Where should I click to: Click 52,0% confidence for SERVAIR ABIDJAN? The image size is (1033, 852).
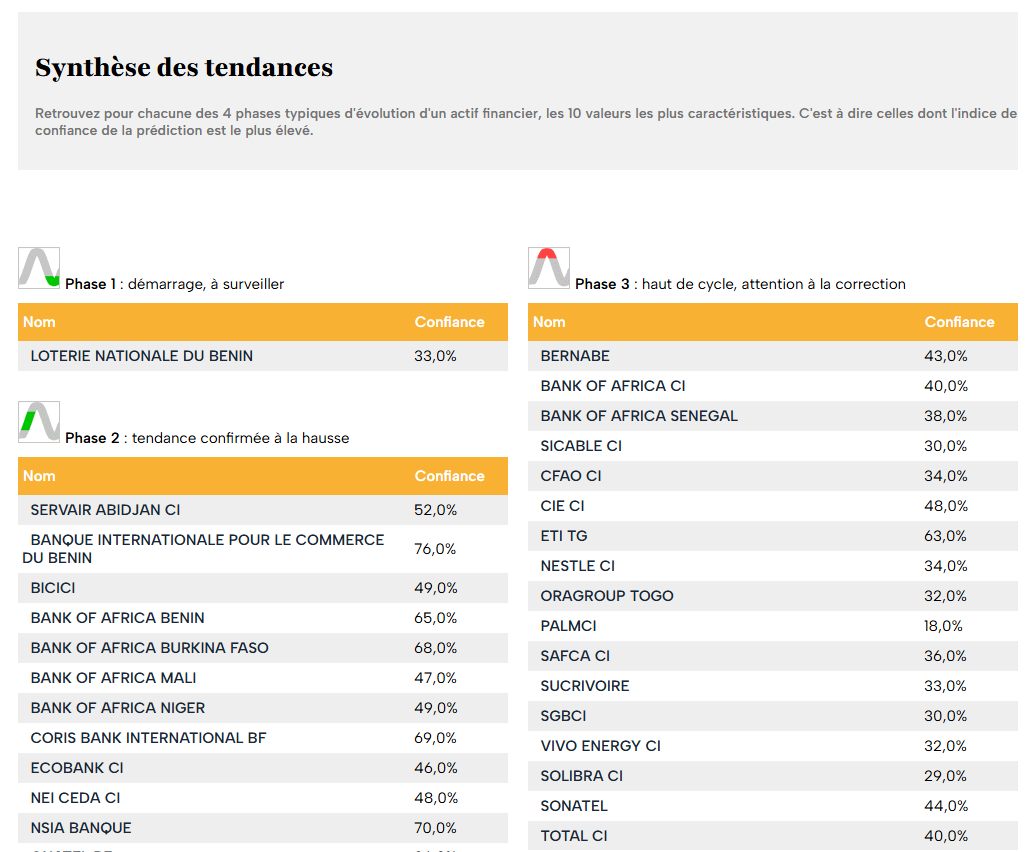(435, 510)
